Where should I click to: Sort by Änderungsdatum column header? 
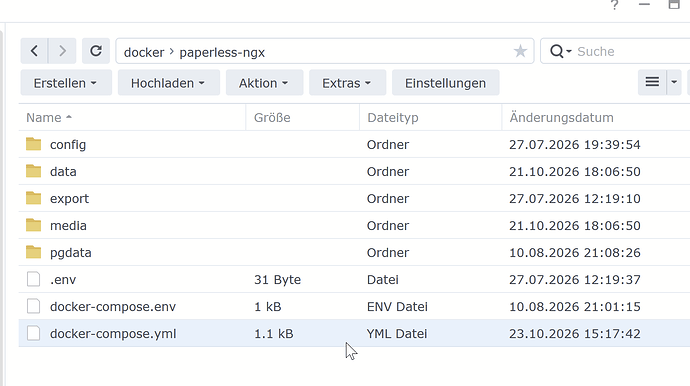(596, 118)
